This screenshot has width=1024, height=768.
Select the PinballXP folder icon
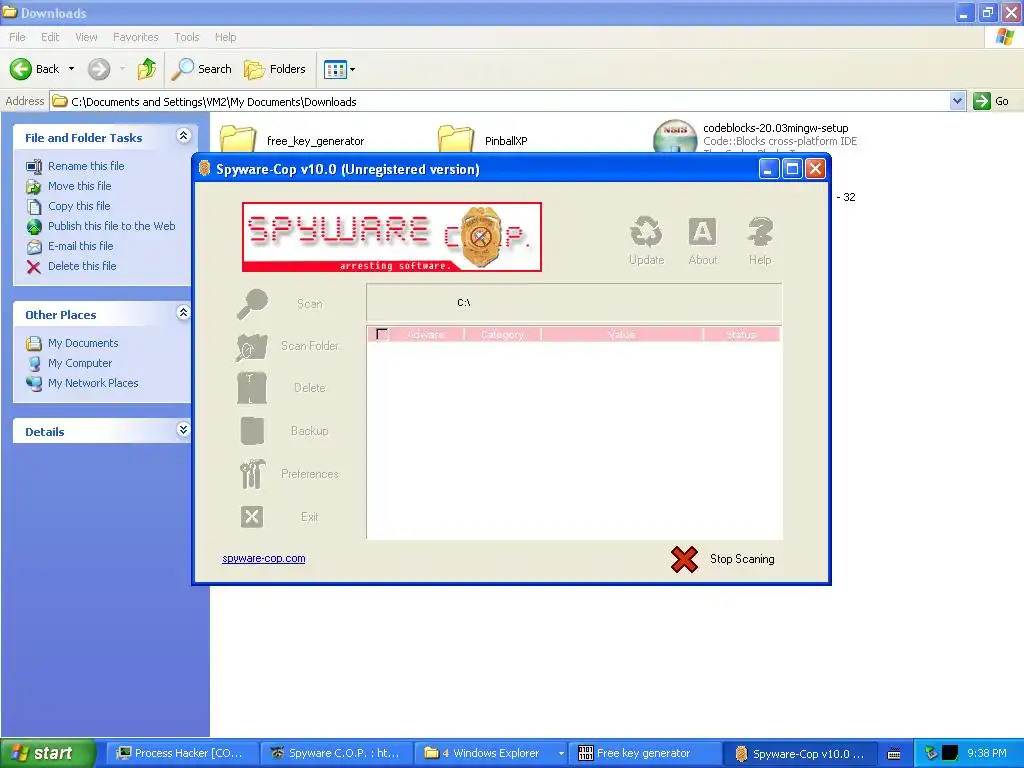point(455,138)
